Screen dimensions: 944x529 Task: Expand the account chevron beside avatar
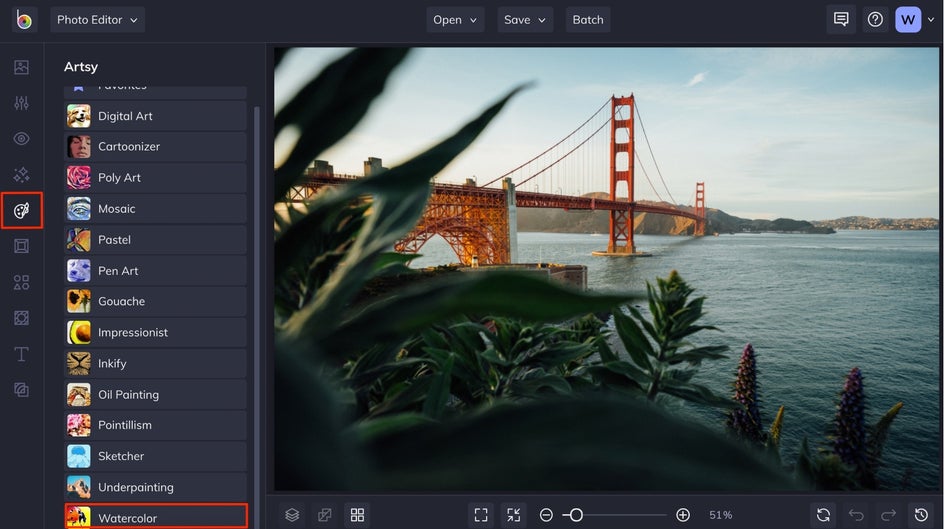click(x=931, y=20)
